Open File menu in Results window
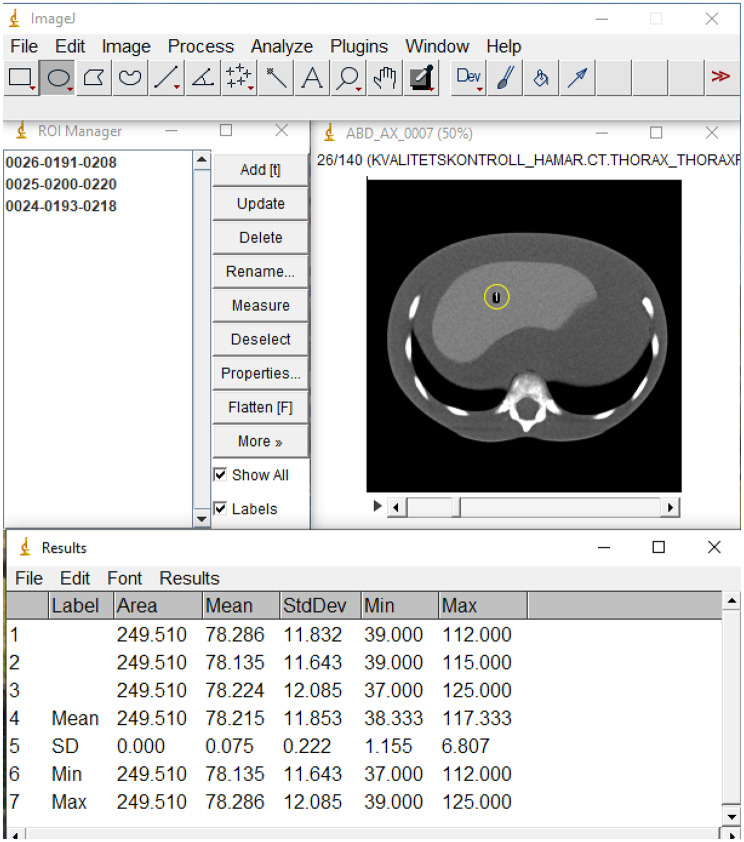744x842 pixels. pos(29,578)
